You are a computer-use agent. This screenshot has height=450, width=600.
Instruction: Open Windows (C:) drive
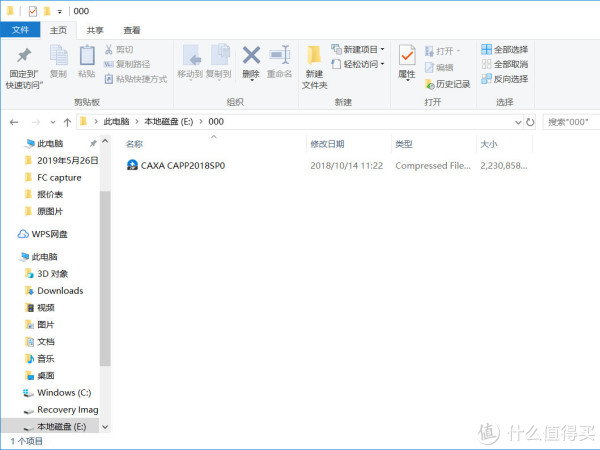click(x=57, y=393)
